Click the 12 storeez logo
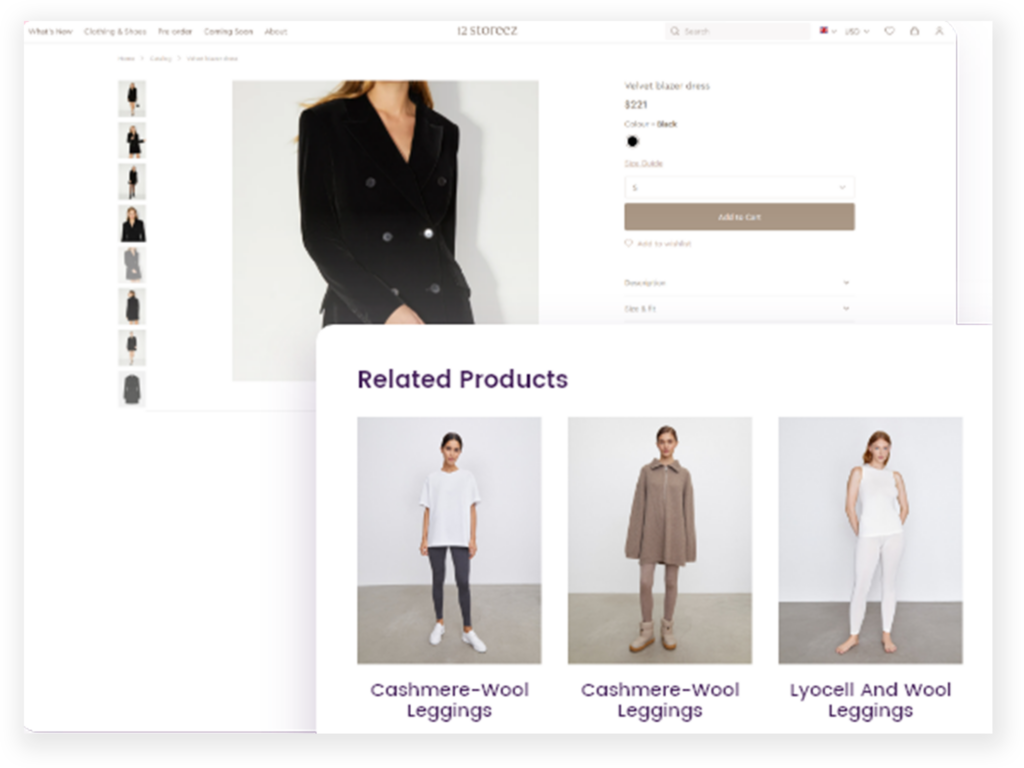This screenshot has width=1024, height=768. pyautogui.click(x=485, y=30)
